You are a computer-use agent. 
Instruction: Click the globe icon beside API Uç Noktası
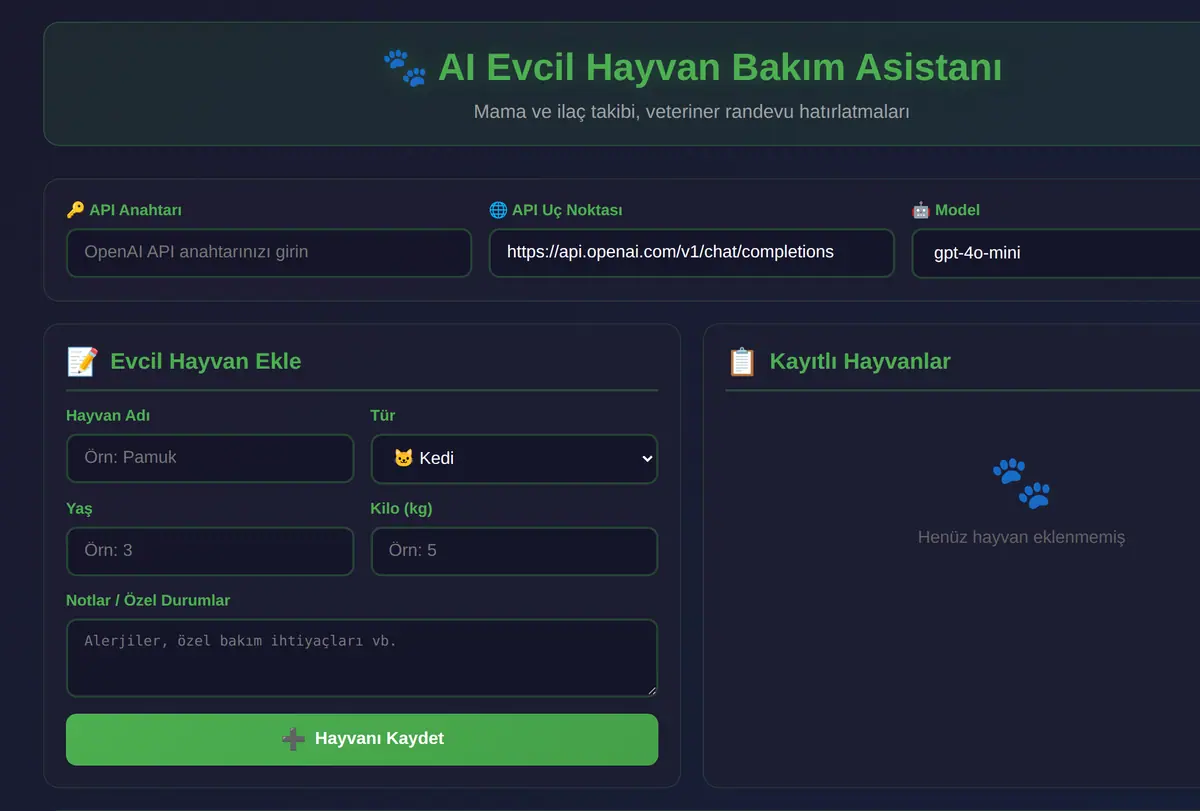(x=498, y=210)
